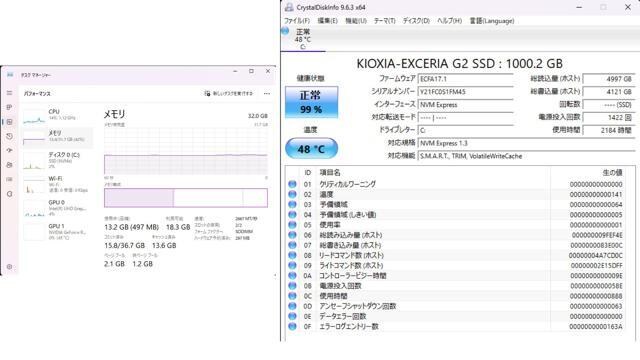Screen dimensions: 640x360
Task: Select ディスク 0 (C:) in performance list
Action: (x=57, y=160)
